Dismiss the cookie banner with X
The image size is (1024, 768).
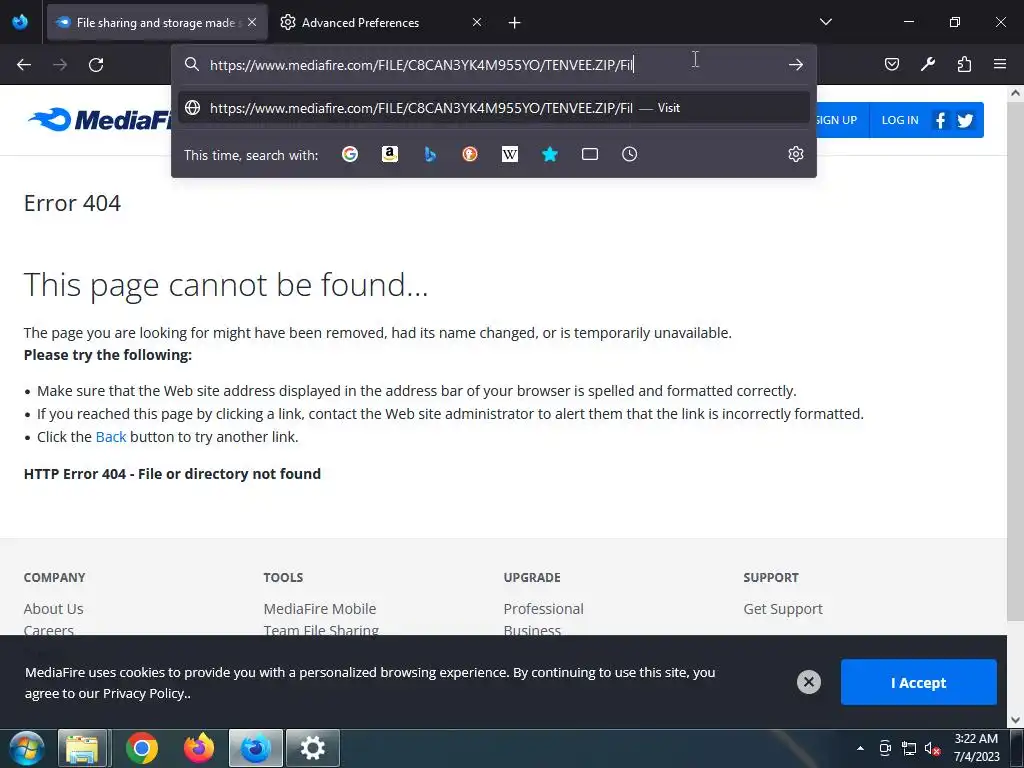808,682
